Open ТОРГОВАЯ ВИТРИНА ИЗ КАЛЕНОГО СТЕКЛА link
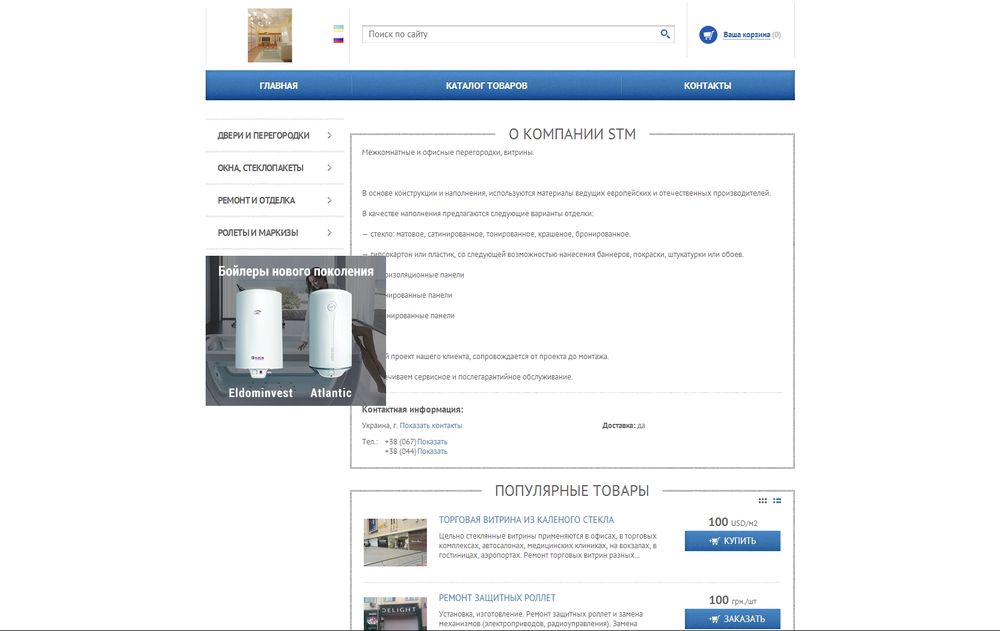The image size is (1000, 631). (x=526, y=520)
